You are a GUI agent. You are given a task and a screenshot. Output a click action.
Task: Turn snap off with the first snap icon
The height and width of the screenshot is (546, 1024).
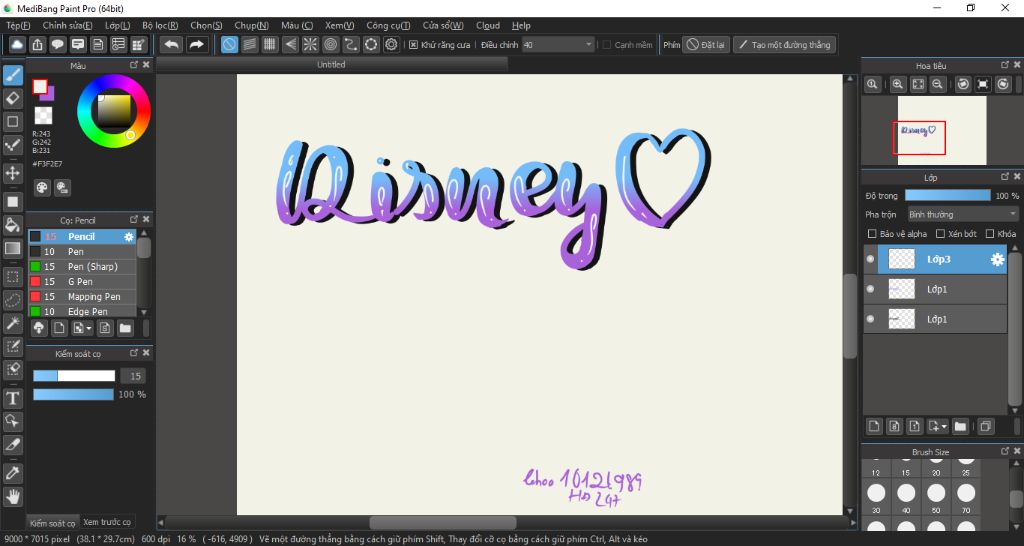click(229, 44)
